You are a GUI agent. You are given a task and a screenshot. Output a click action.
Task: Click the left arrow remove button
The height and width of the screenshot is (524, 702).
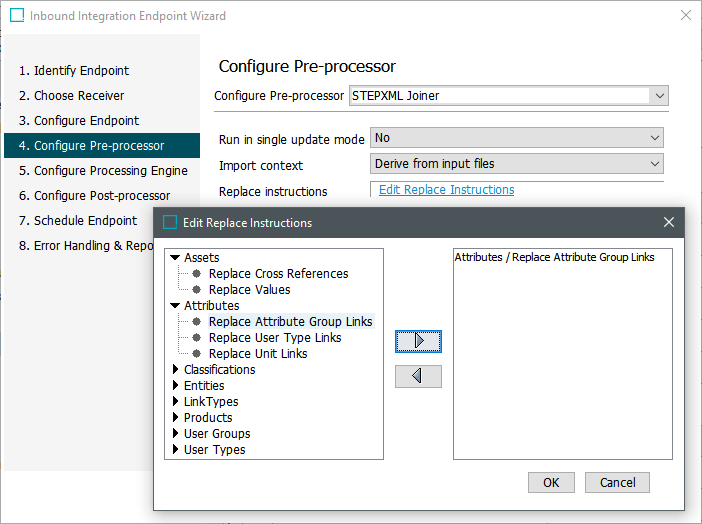coord(418,376)
